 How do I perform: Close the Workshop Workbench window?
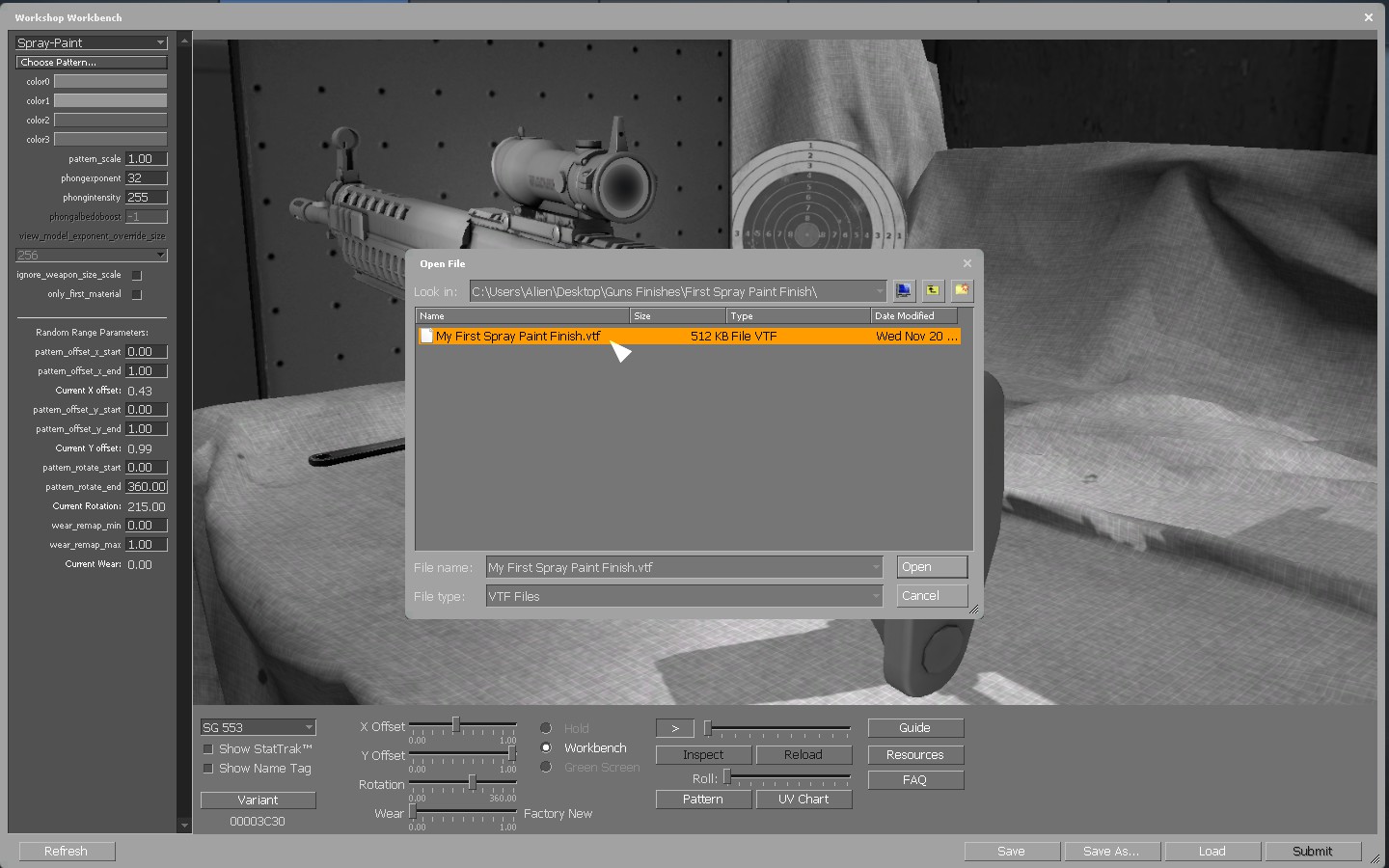pyautogui.click(x=1368, y=17)
